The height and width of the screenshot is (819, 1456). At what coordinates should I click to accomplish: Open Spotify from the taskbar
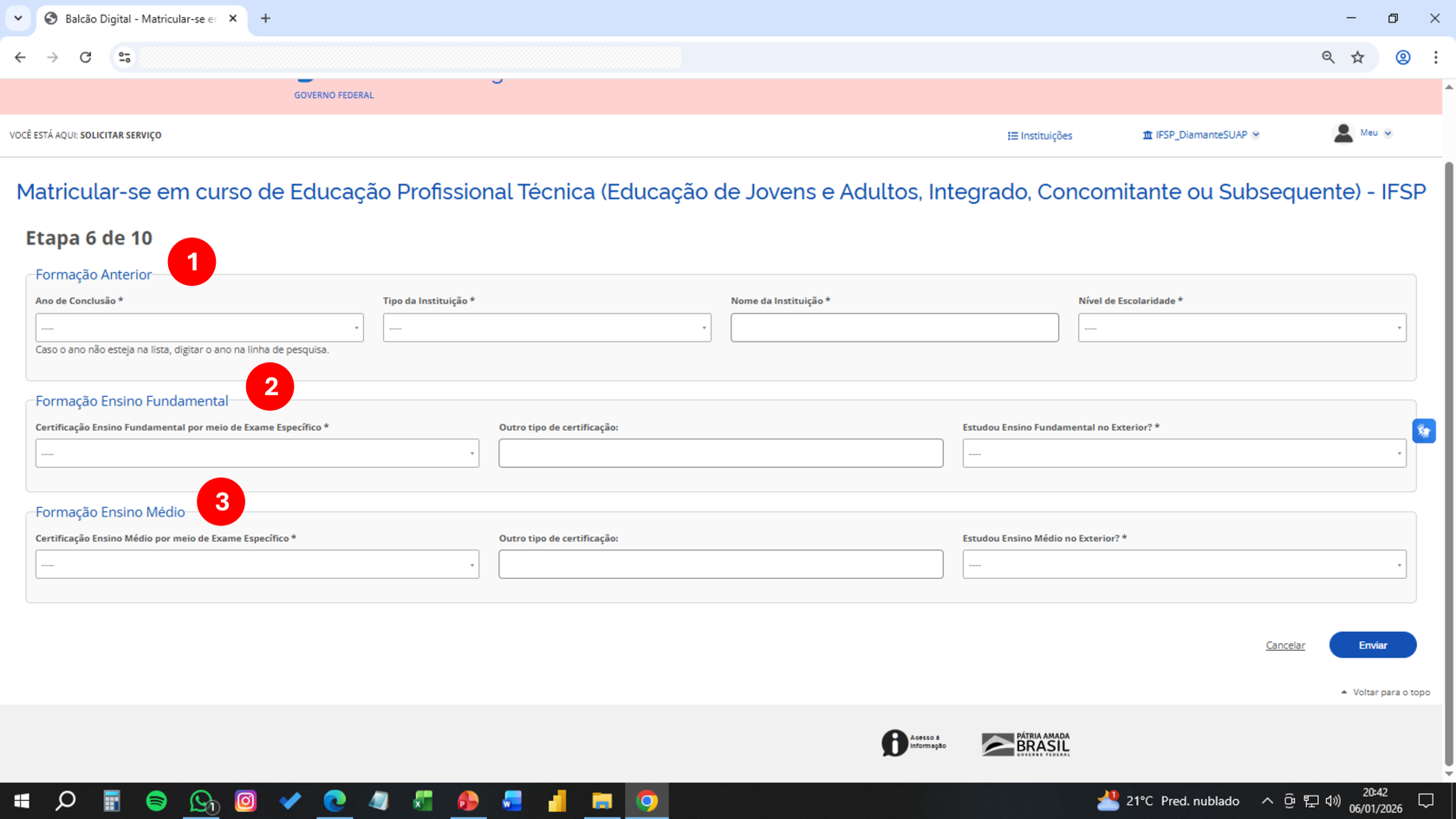(x=156, y=800)
